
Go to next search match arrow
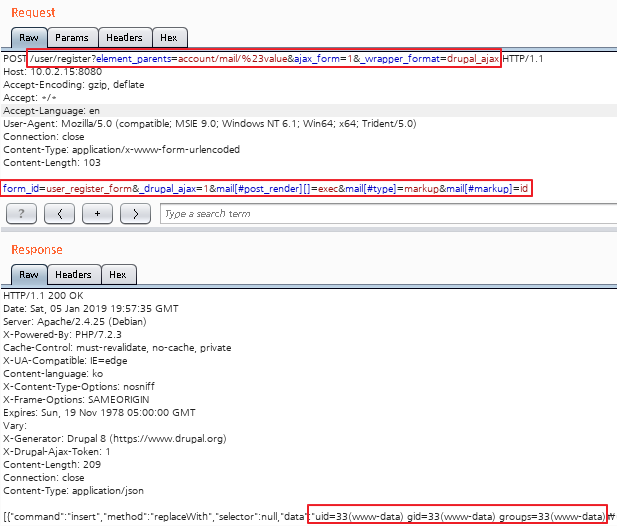pyautogui.click(x=135, y=214)
